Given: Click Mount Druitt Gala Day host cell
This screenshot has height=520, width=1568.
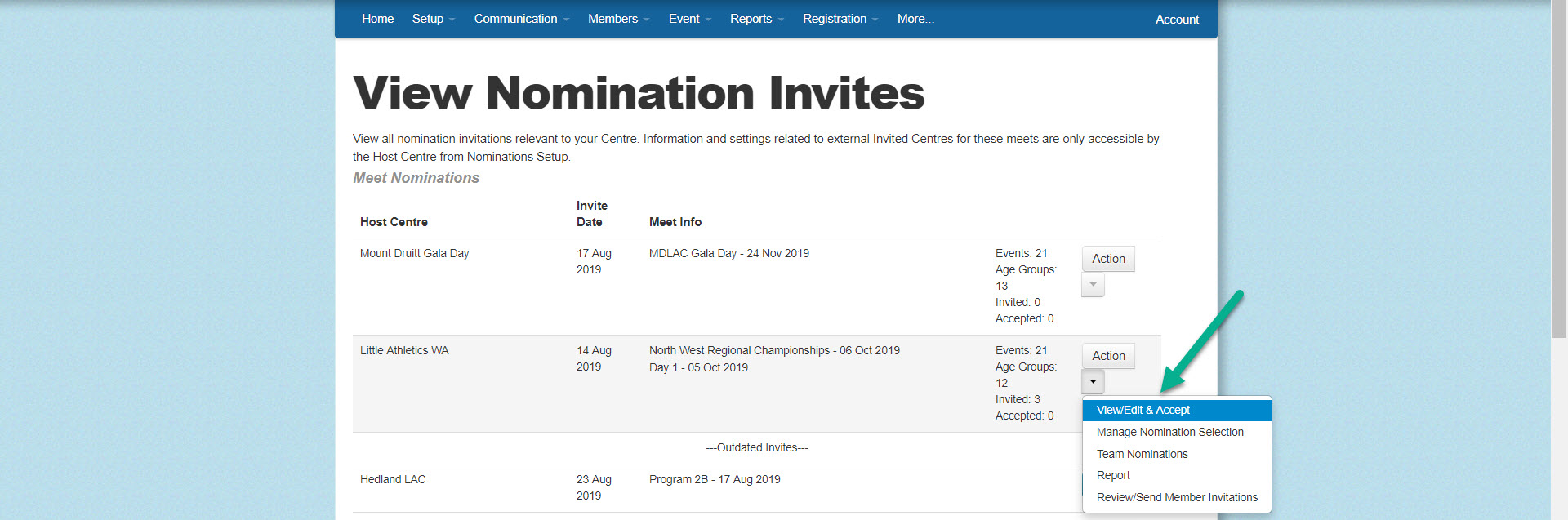Looking at the screenshot, I should point(414,253).
